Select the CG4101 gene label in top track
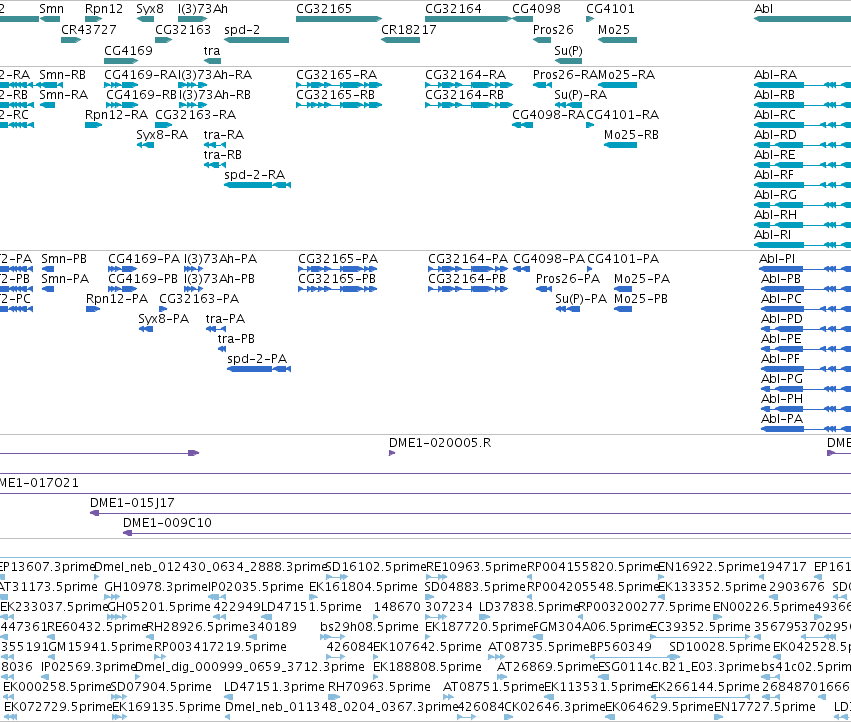Viewport: 851px width, 722px height. tap(610, 9)
